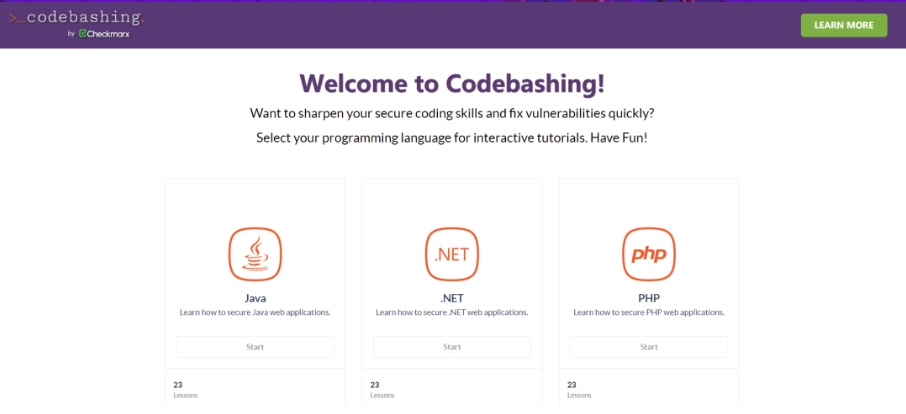Start the PHP tutorial

(649, 347)
